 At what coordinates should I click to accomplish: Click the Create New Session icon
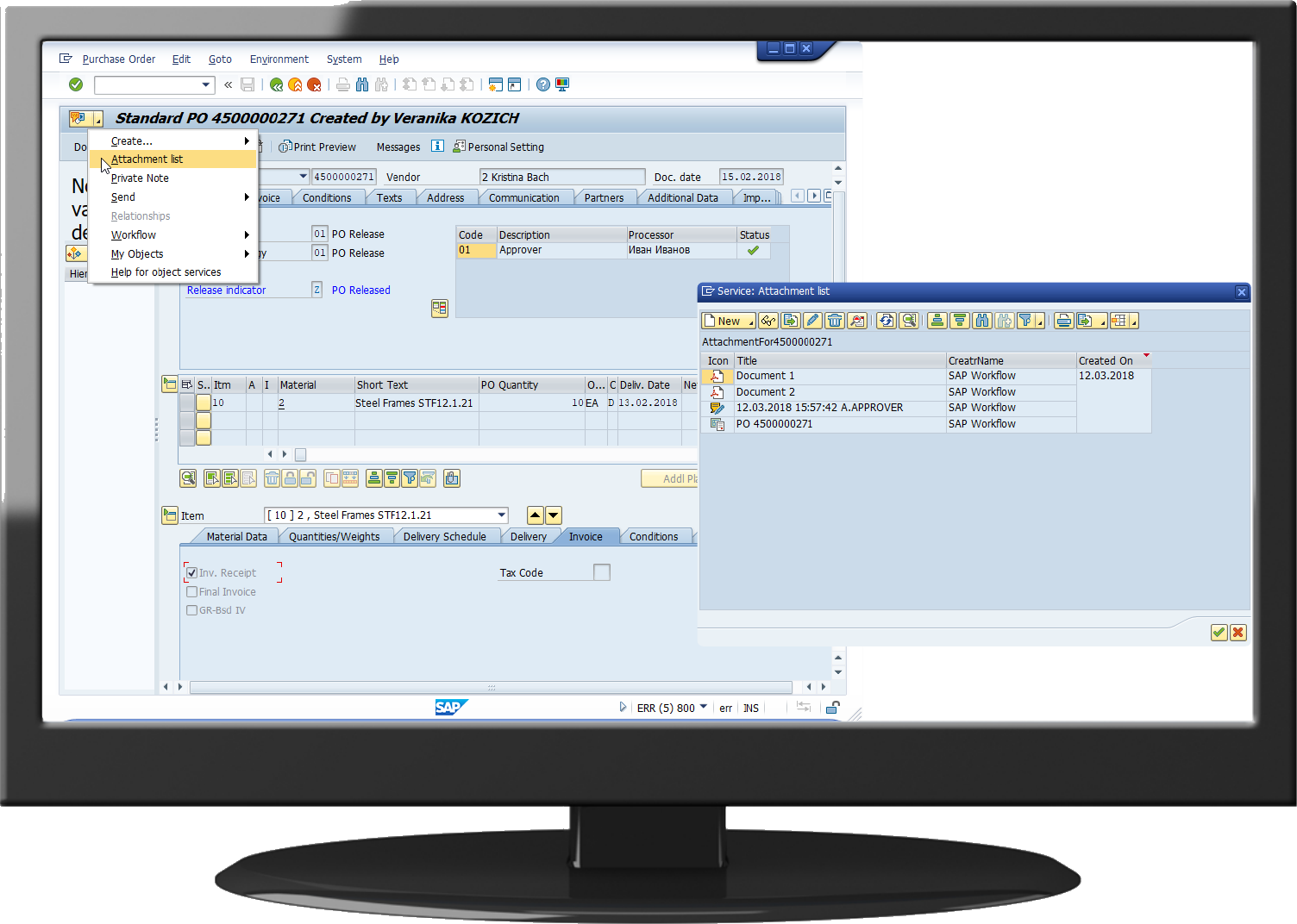click(x=495, y=84)
